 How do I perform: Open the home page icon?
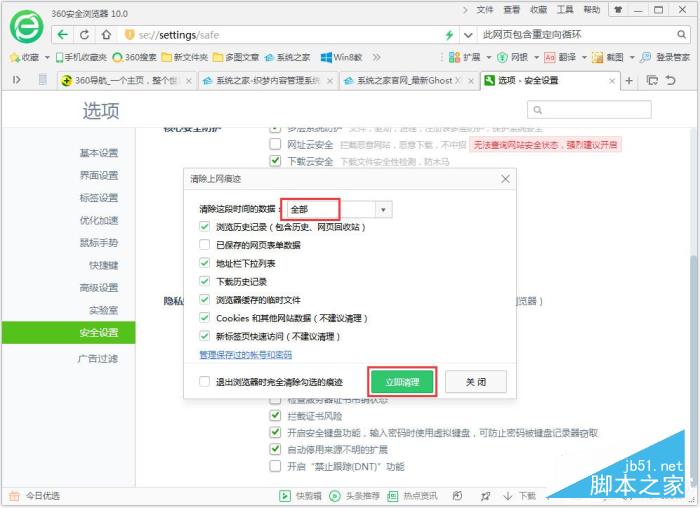(106, 34)
